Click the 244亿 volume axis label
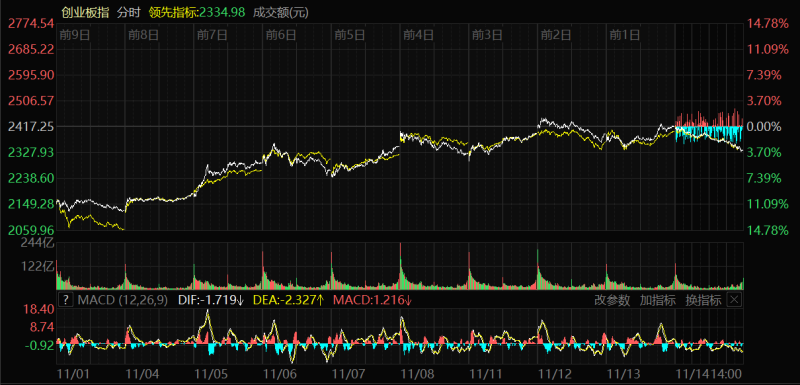Image resolution: width=800 pixels, height=385 pixels. tap(37, 243)
